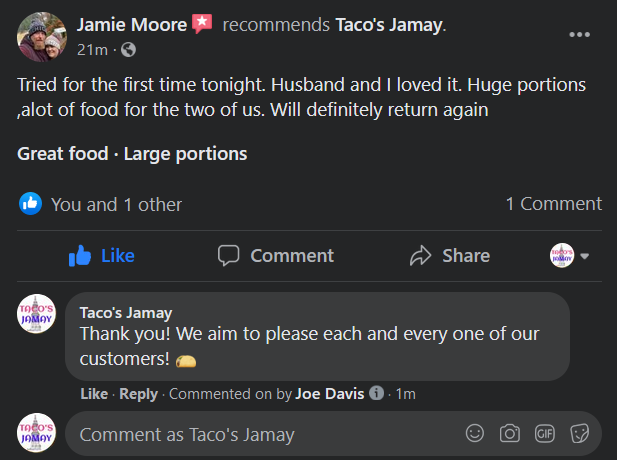Click the blue like reaction icon
617x460 pixels.
31,204
